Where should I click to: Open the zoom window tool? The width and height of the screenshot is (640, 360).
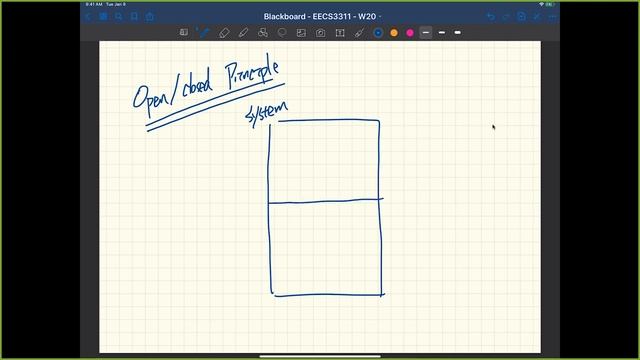(x=184, y=32)
